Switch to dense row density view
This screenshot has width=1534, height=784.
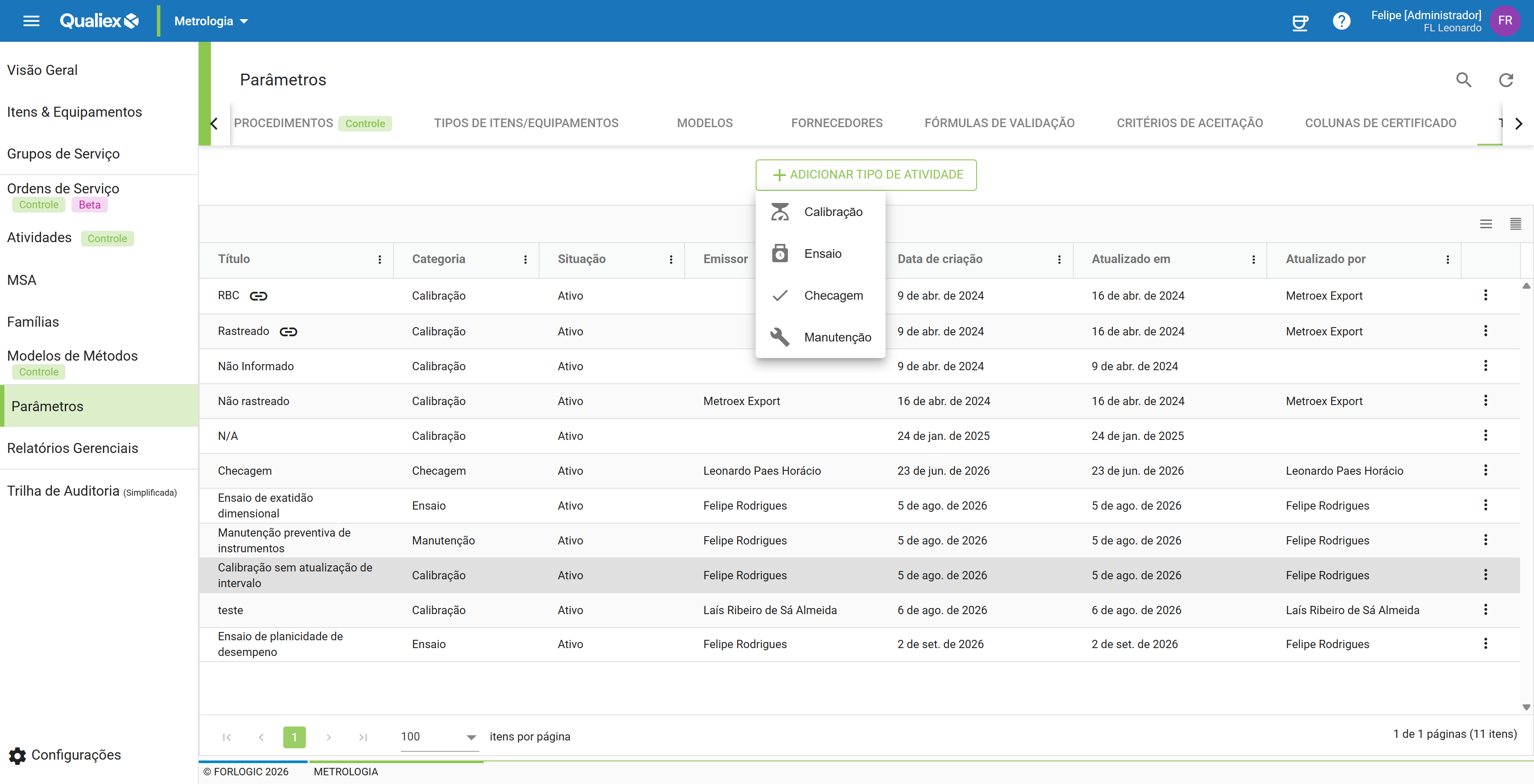coord(1515,224)
